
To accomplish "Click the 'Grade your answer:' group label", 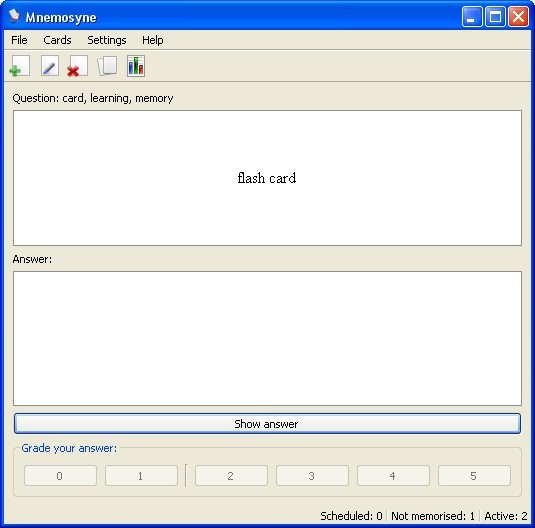I will pyautogui.click(x=69, y=448).
